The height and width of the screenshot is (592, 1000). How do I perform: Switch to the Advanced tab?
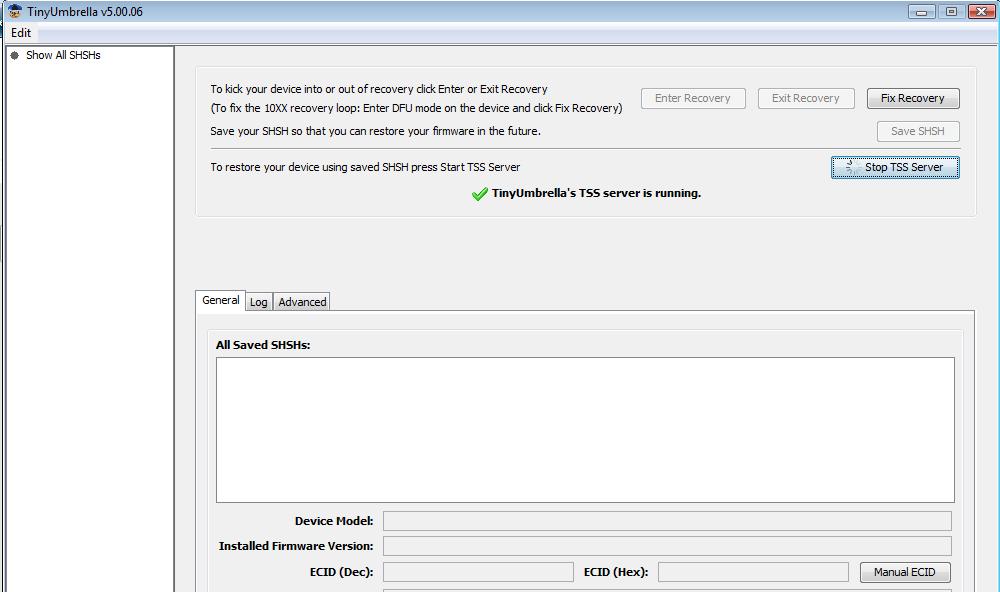pos(302,302)
